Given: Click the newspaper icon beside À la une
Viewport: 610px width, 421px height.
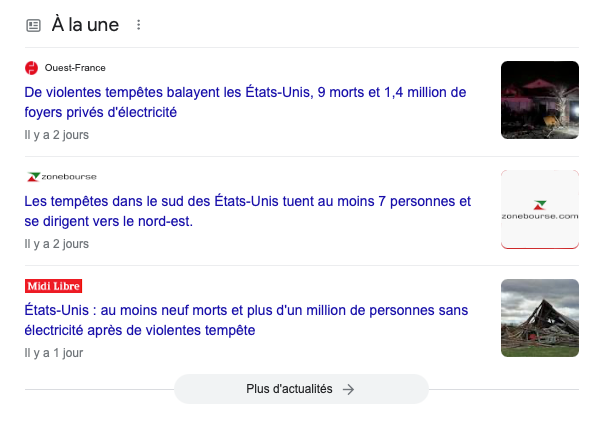Looking at the screenshot, I should tap(33, 25).
